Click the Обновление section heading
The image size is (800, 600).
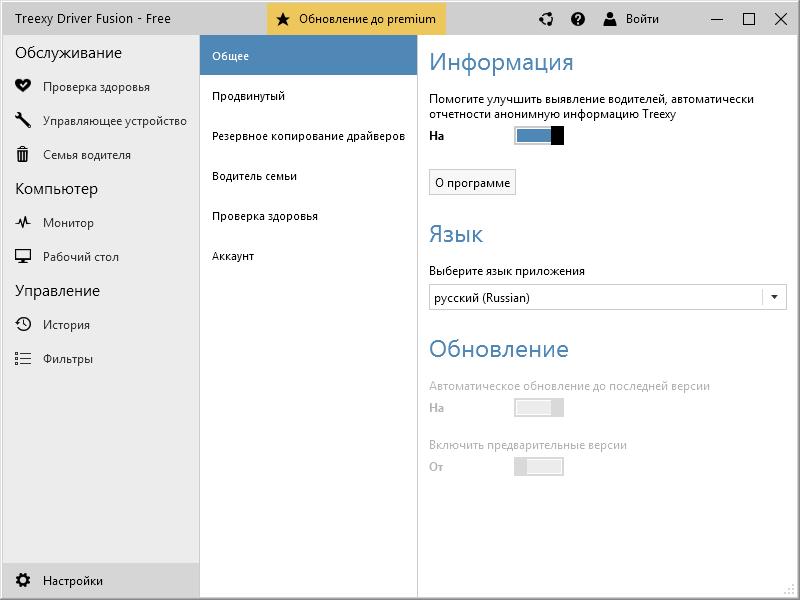point(499,349)
